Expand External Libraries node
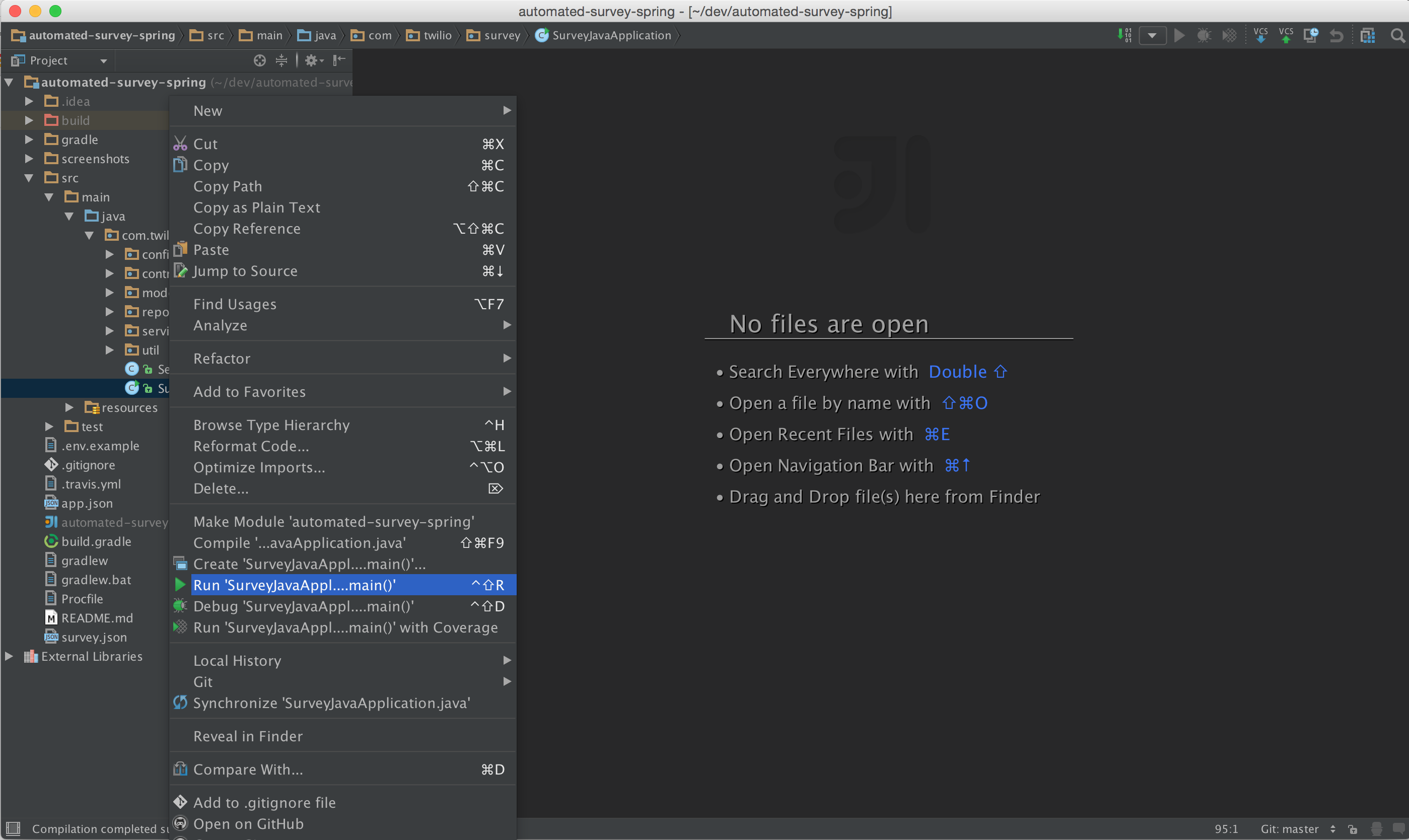 coord(9,657)
